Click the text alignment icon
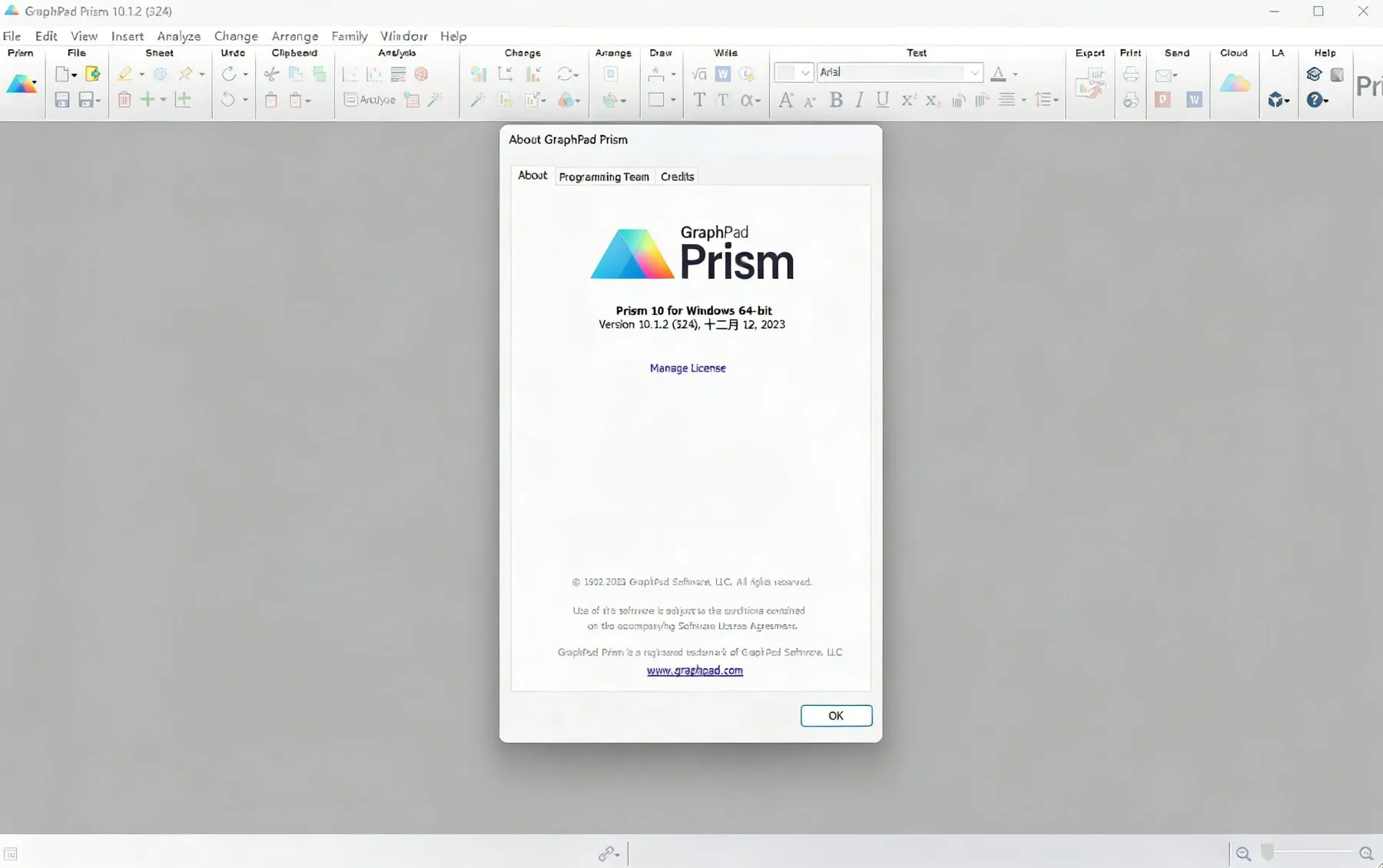The height and width of the screenshot is (868, 1383). click(x=1007, y=100)
